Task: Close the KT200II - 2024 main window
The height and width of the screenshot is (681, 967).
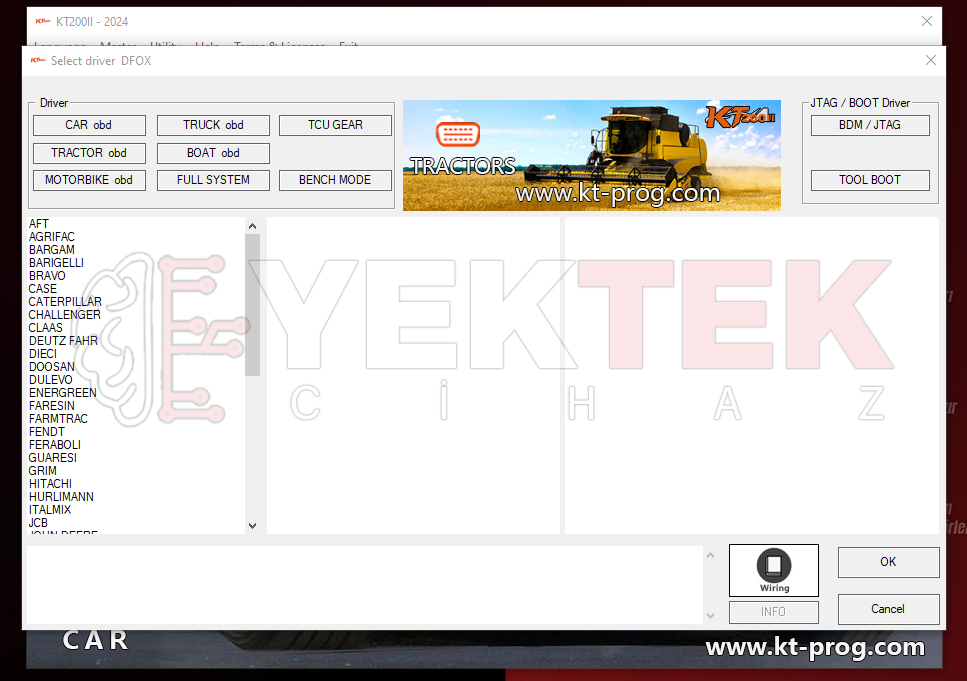Action: (926, 22)
